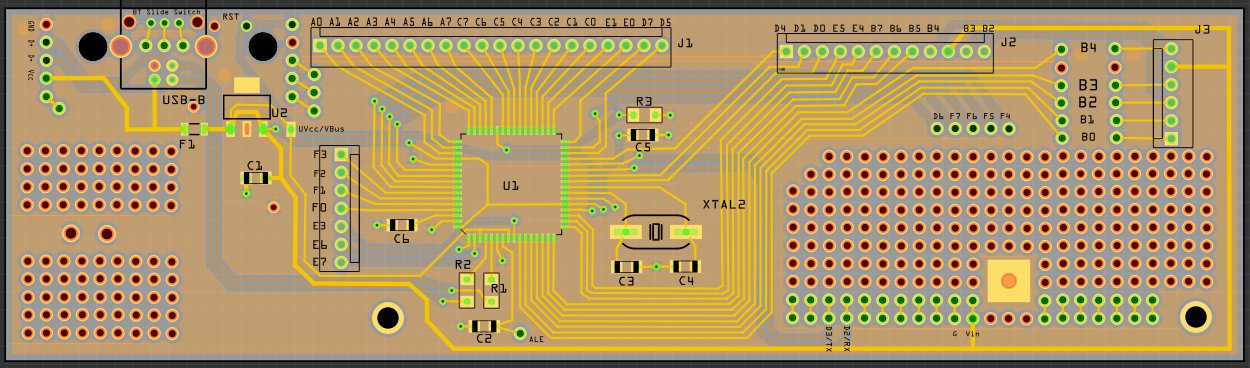This screenshot has width=1250, height=368.
Task: Click the ALE test pad
Action: [x=520, y=334]
